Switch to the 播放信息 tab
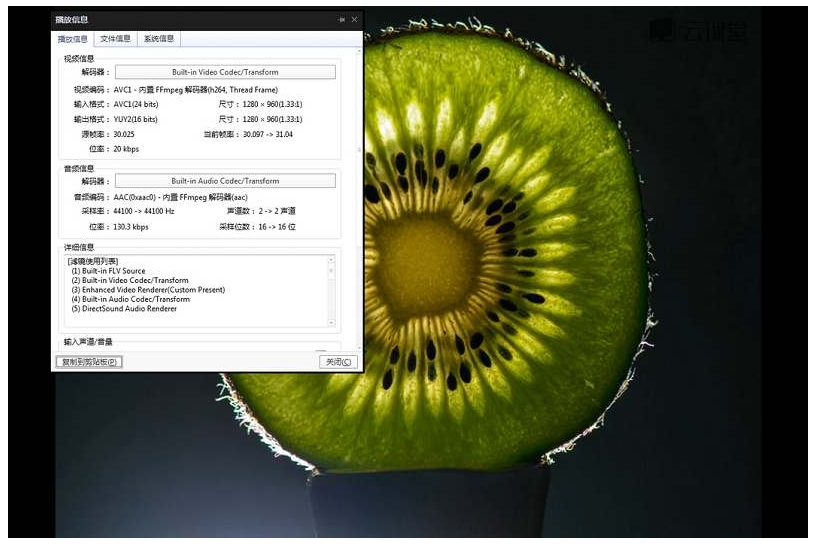The height and width of the screenshot is (550, 817). pyautogui.click(x=72, y=39)
